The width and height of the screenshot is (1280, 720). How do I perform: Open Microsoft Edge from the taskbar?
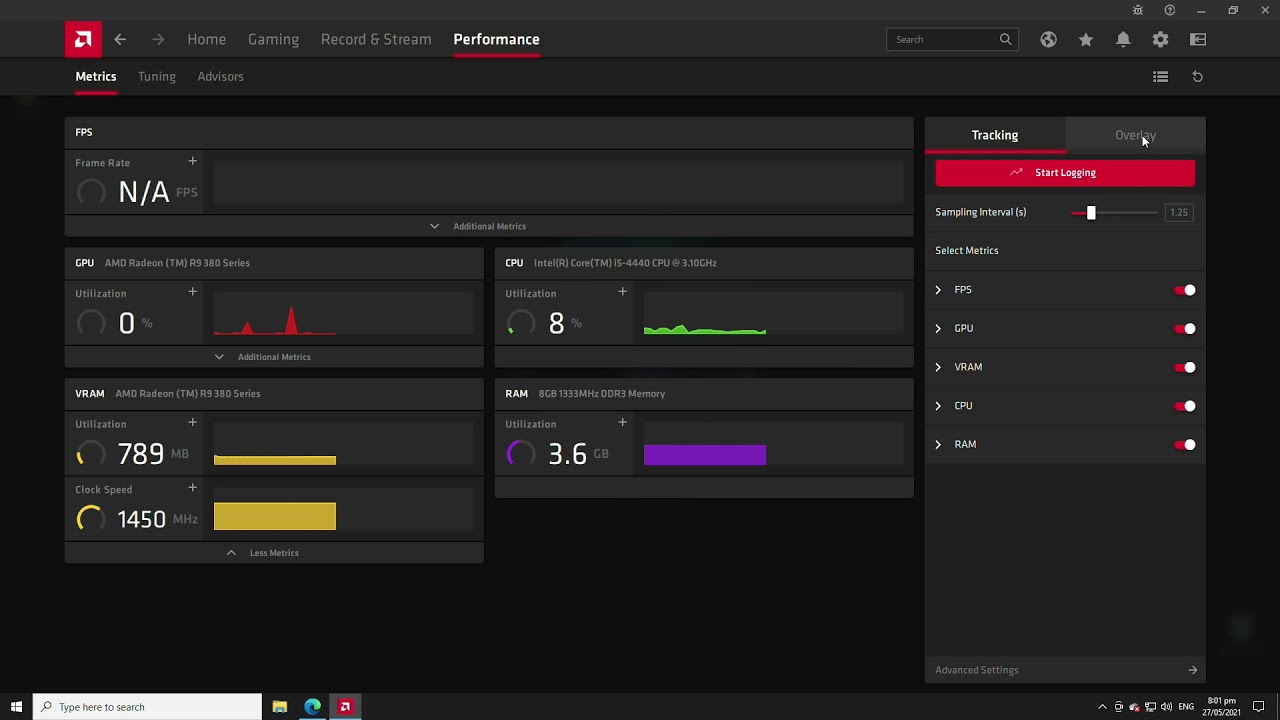pyautogui.click(x=312, y=707)
